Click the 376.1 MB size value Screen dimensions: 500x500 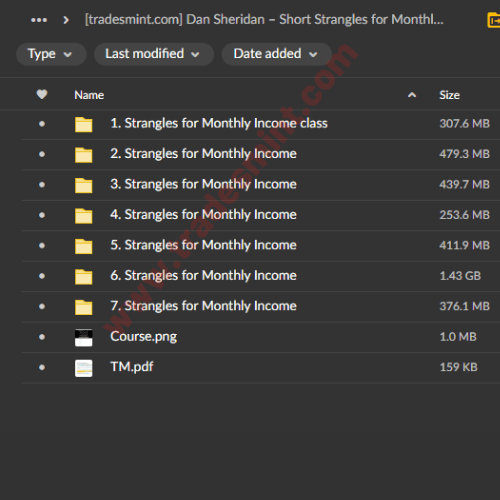tap(464, 306)
